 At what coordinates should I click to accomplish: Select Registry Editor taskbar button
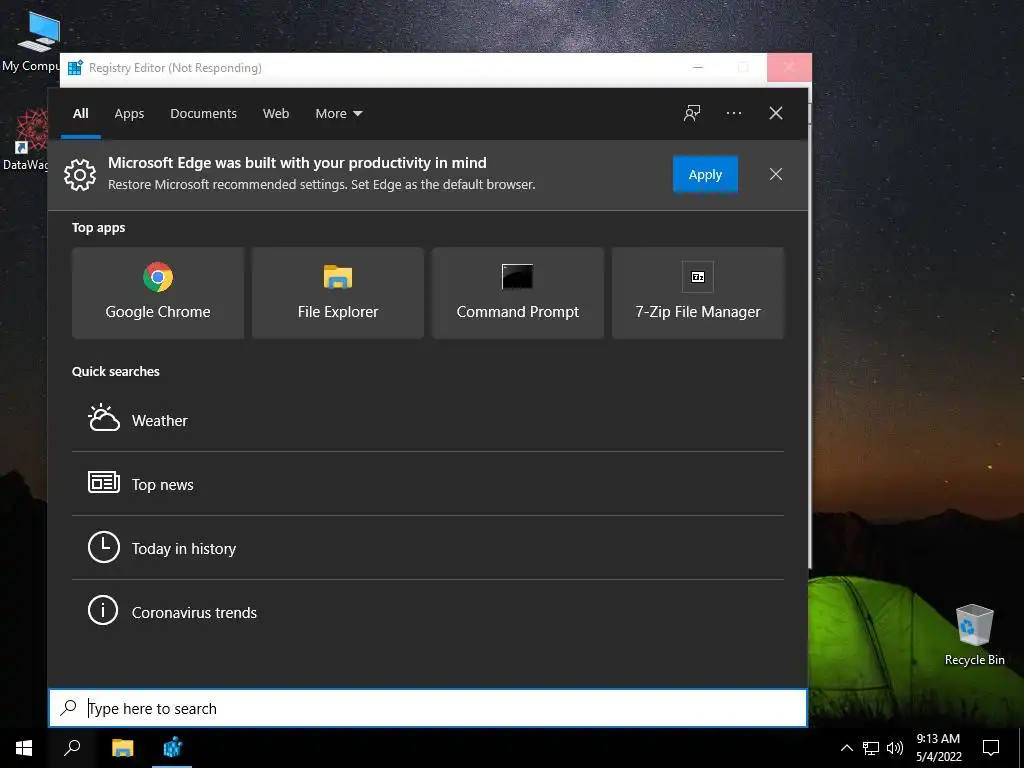pos(172,748)
